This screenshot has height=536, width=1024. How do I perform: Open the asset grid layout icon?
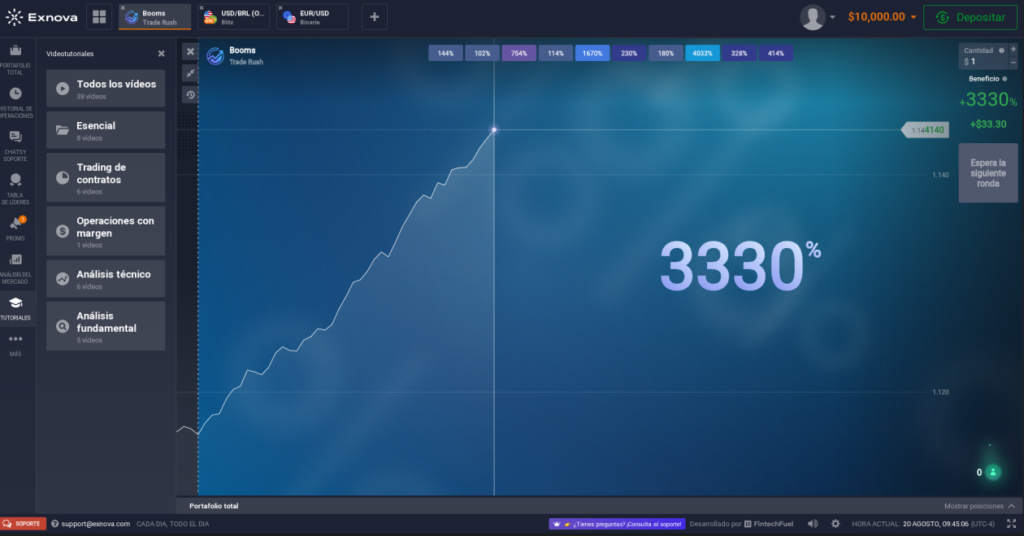(99, 16)
